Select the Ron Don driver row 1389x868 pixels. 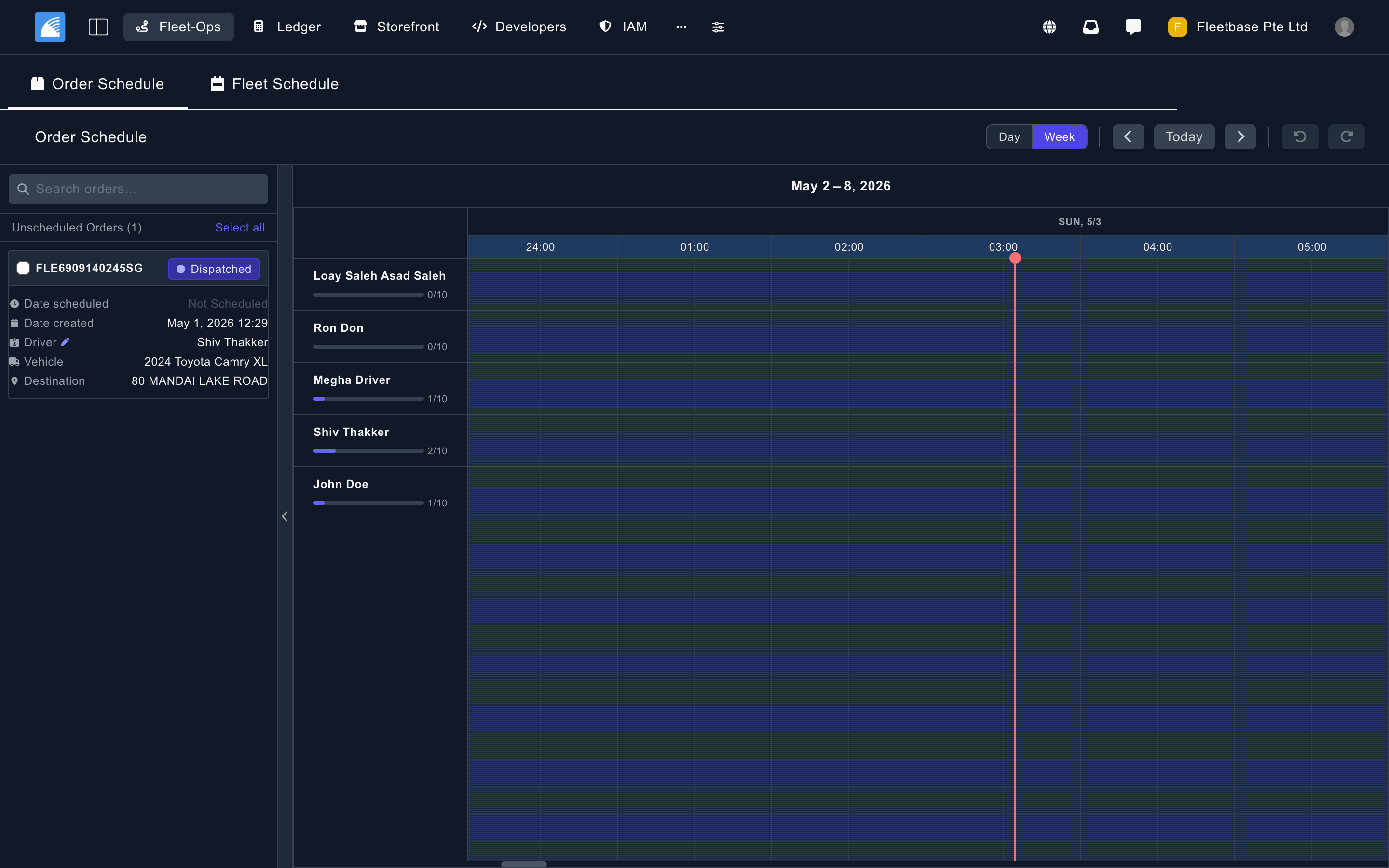tap(380, 337)
